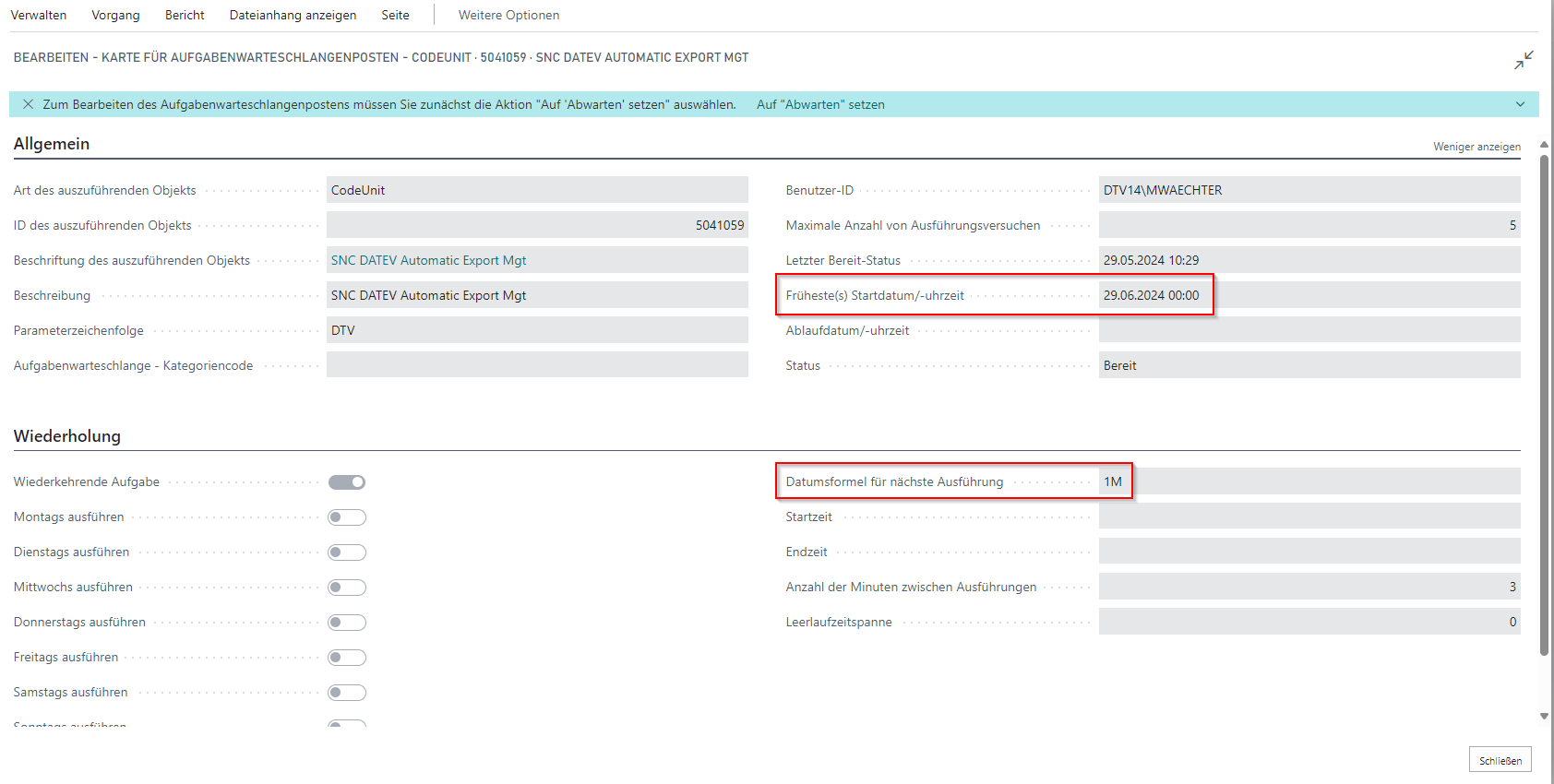Click the collapse page arrows icon

click(1523, 60)
